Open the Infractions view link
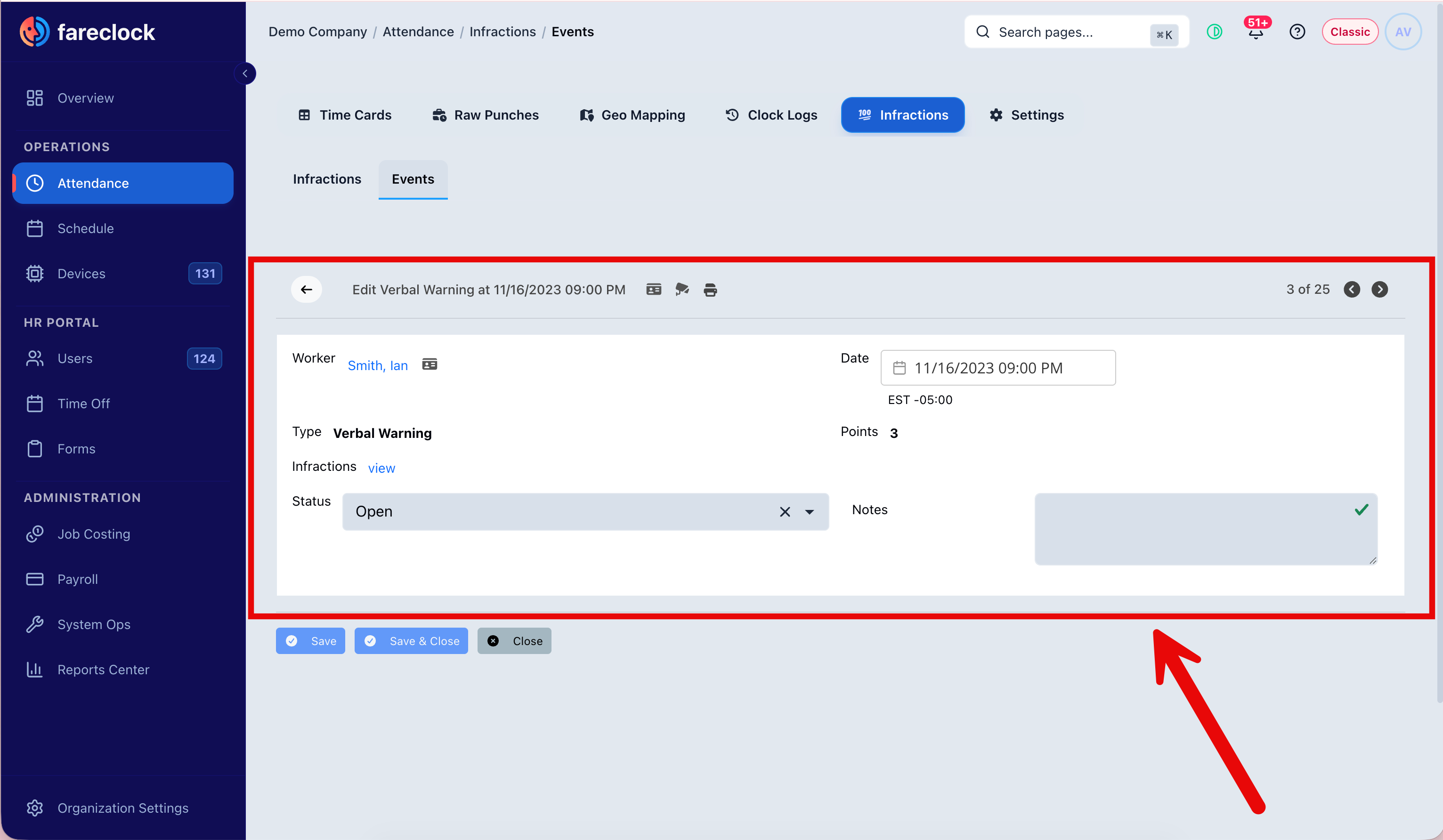This screenshot has width=1443, height=840. pos(381,468)
